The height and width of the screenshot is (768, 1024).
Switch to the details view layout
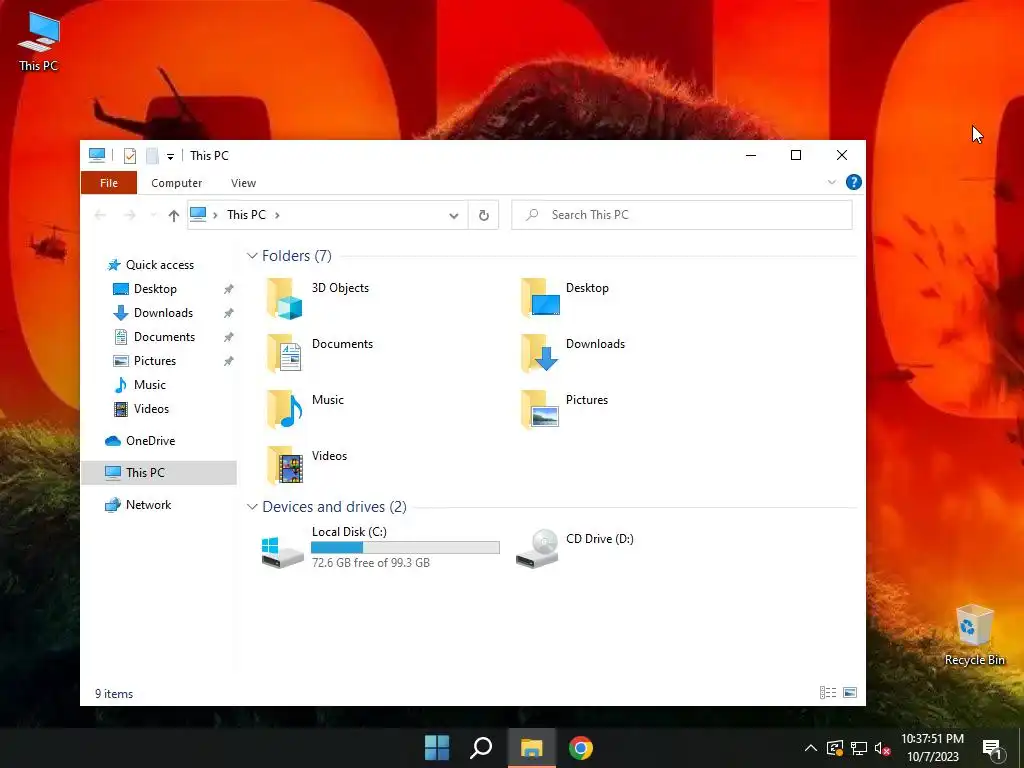coord(828,692)
